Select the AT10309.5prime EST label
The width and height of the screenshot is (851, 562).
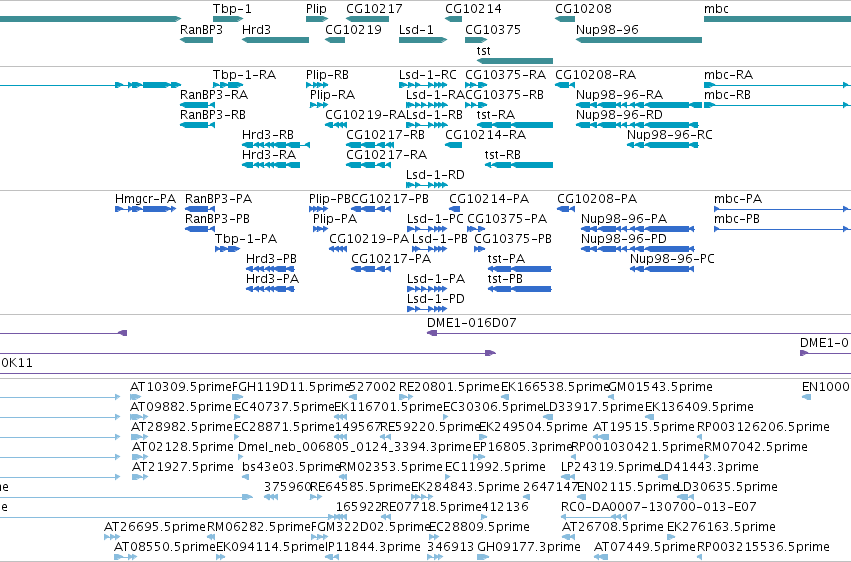(x=181, y=387)
